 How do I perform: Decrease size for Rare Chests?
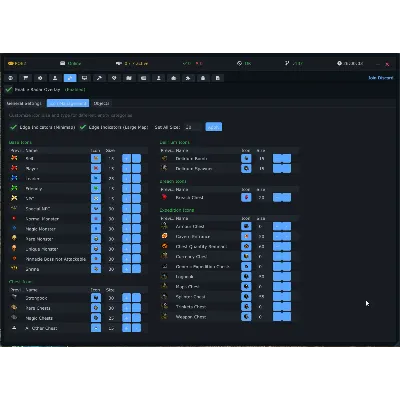click(x=136, y=308)
